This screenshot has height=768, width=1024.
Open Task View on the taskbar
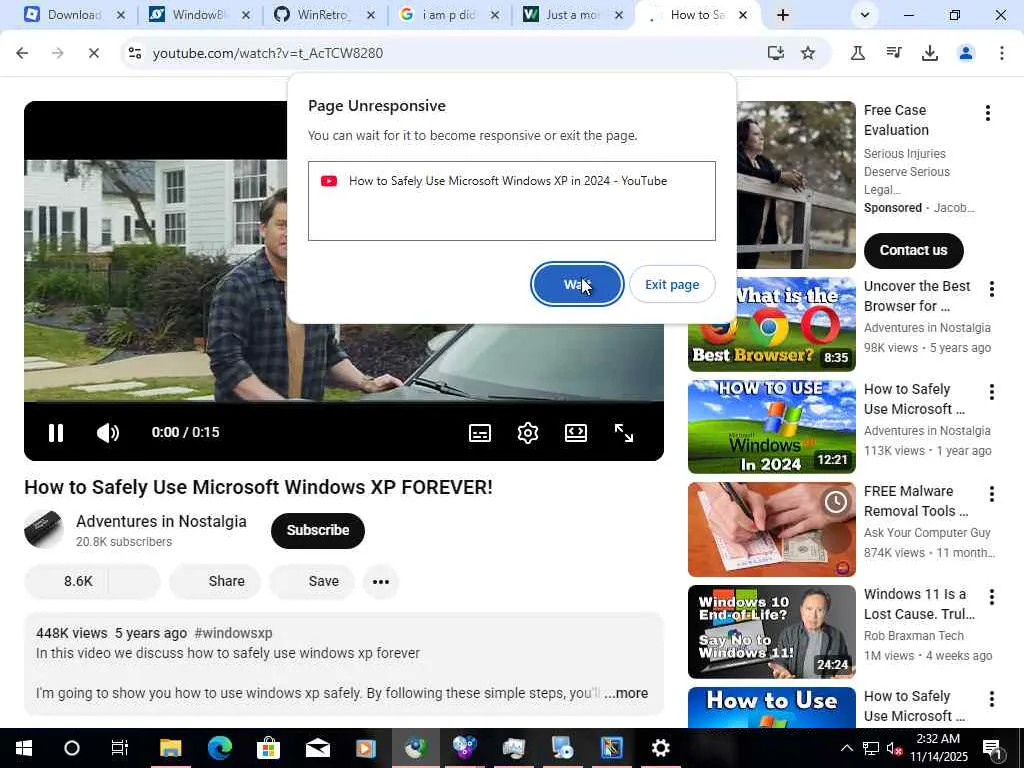click(x=120, y=748)
